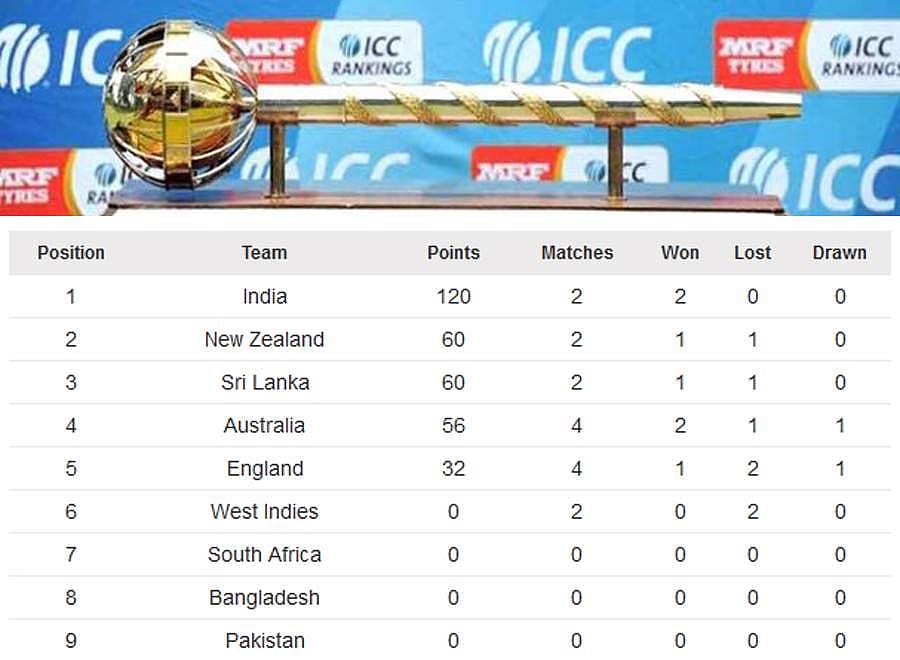The width and height of the screenshot is (900, 660).
Task: Click the golden globe on trophy
Action: coord(179,103)
